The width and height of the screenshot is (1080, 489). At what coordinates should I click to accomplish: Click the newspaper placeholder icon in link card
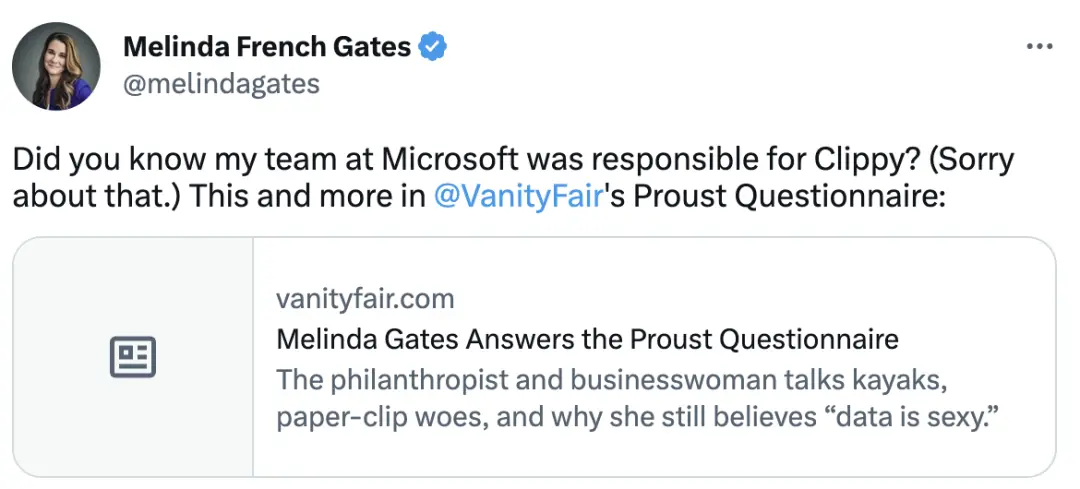click(x=133, y=357)
